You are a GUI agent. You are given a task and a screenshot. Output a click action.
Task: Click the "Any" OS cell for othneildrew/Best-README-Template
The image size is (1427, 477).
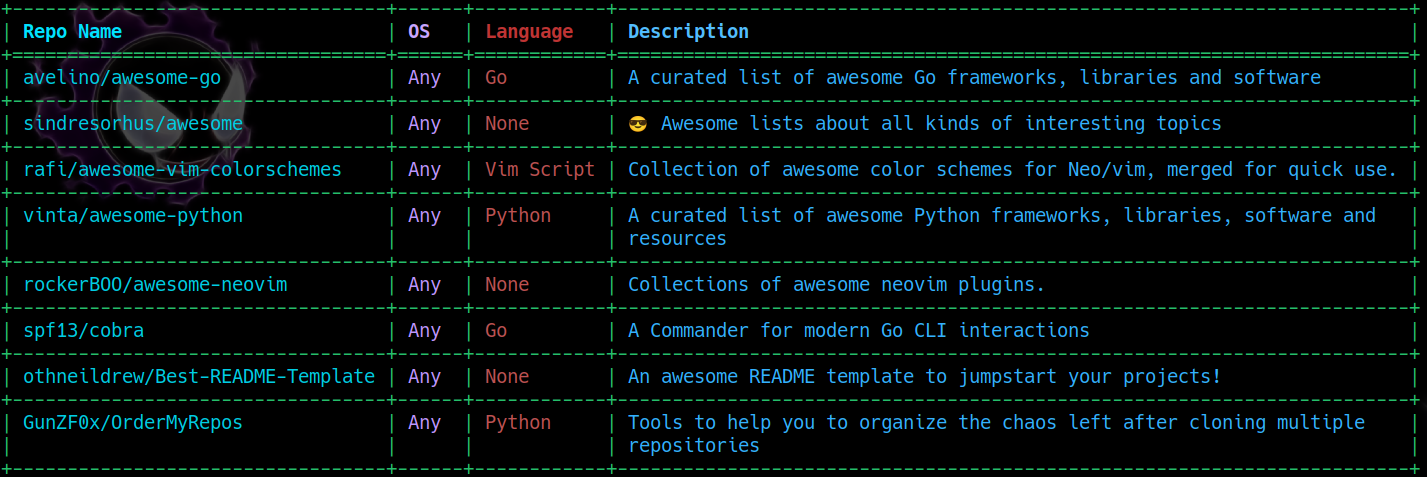click(424, 376)
